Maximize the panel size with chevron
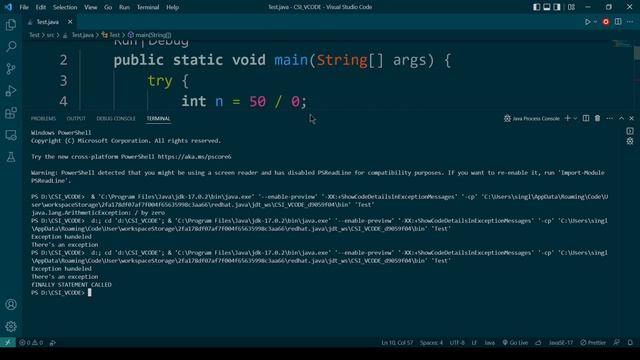640x360 pixels. click(621, 118)
